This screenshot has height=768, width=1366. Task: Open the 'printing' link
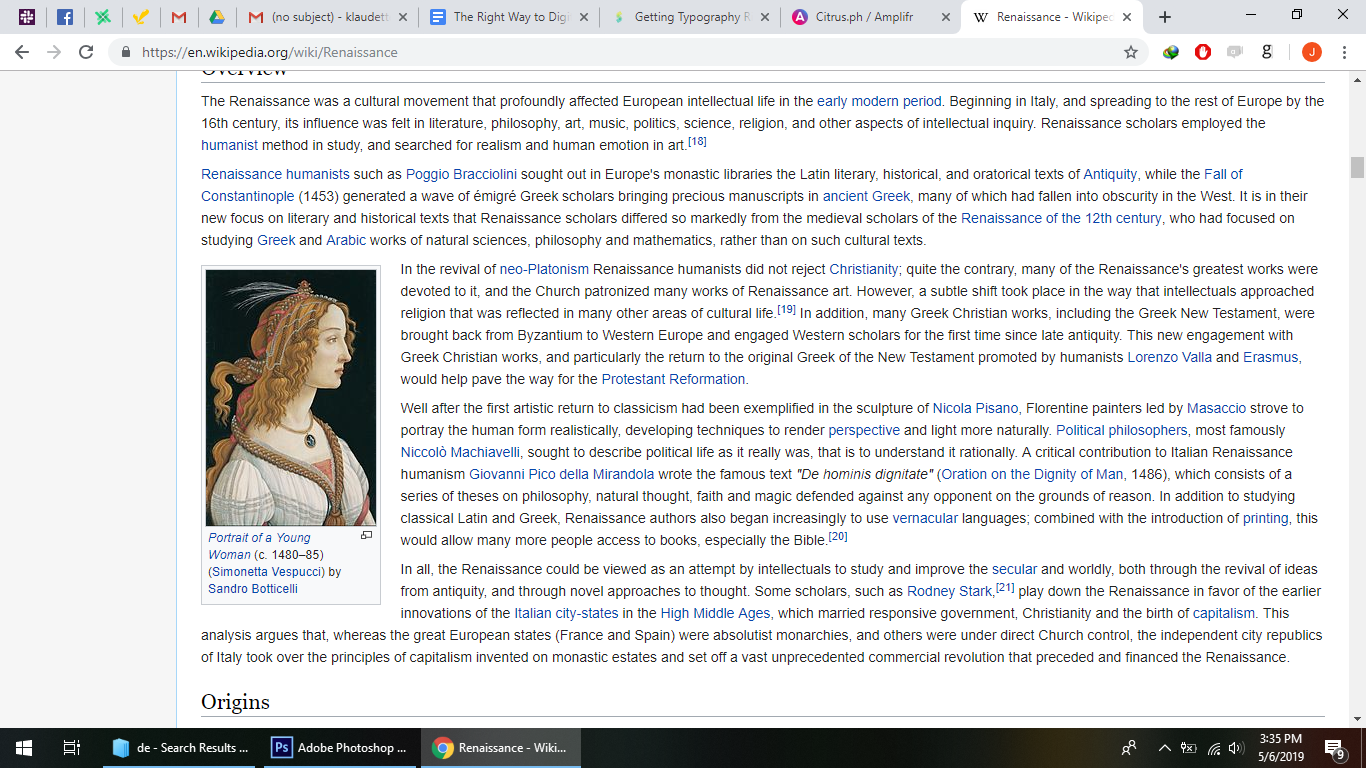coord(1267,518)
